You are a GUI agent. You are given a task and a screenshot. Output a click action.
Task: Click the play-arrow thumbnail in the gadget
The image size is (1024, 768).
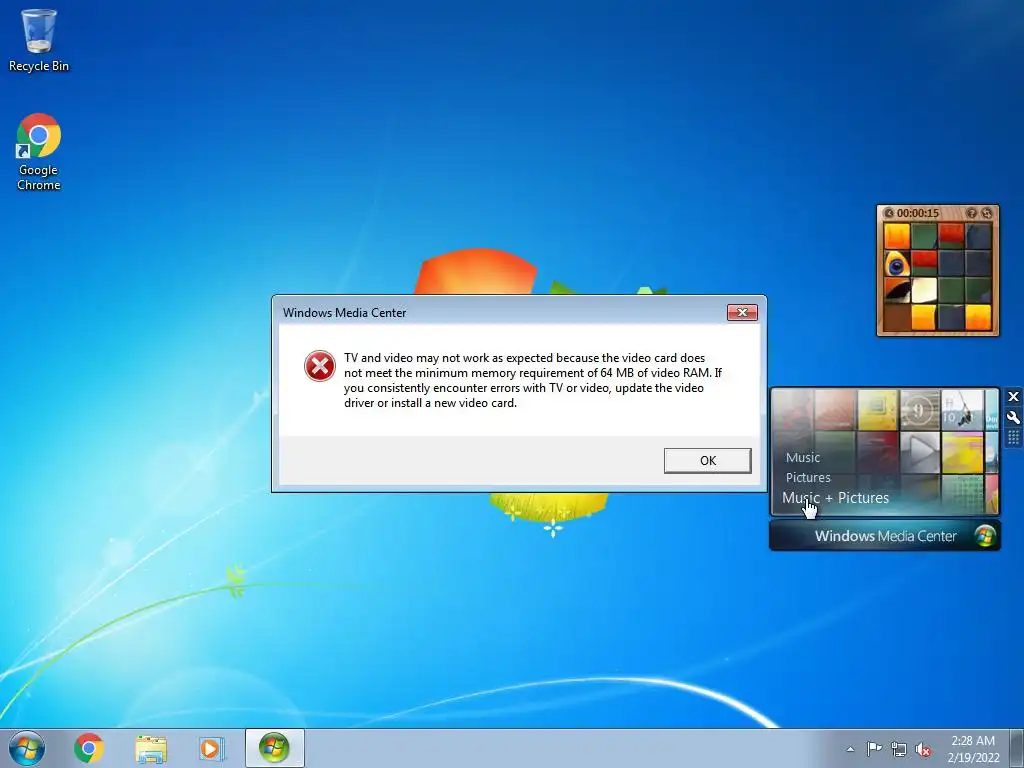point(920,451)
